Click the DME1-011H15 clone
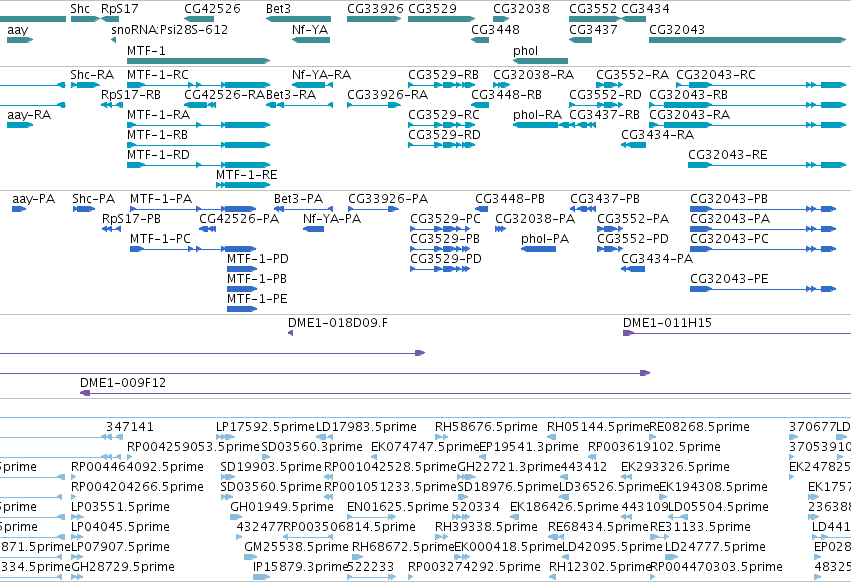 tap(737, 333)
